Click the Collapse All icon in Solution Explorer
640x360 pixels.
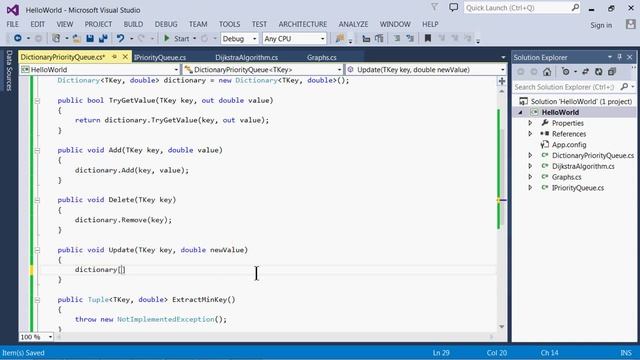(x=611, y=72)
